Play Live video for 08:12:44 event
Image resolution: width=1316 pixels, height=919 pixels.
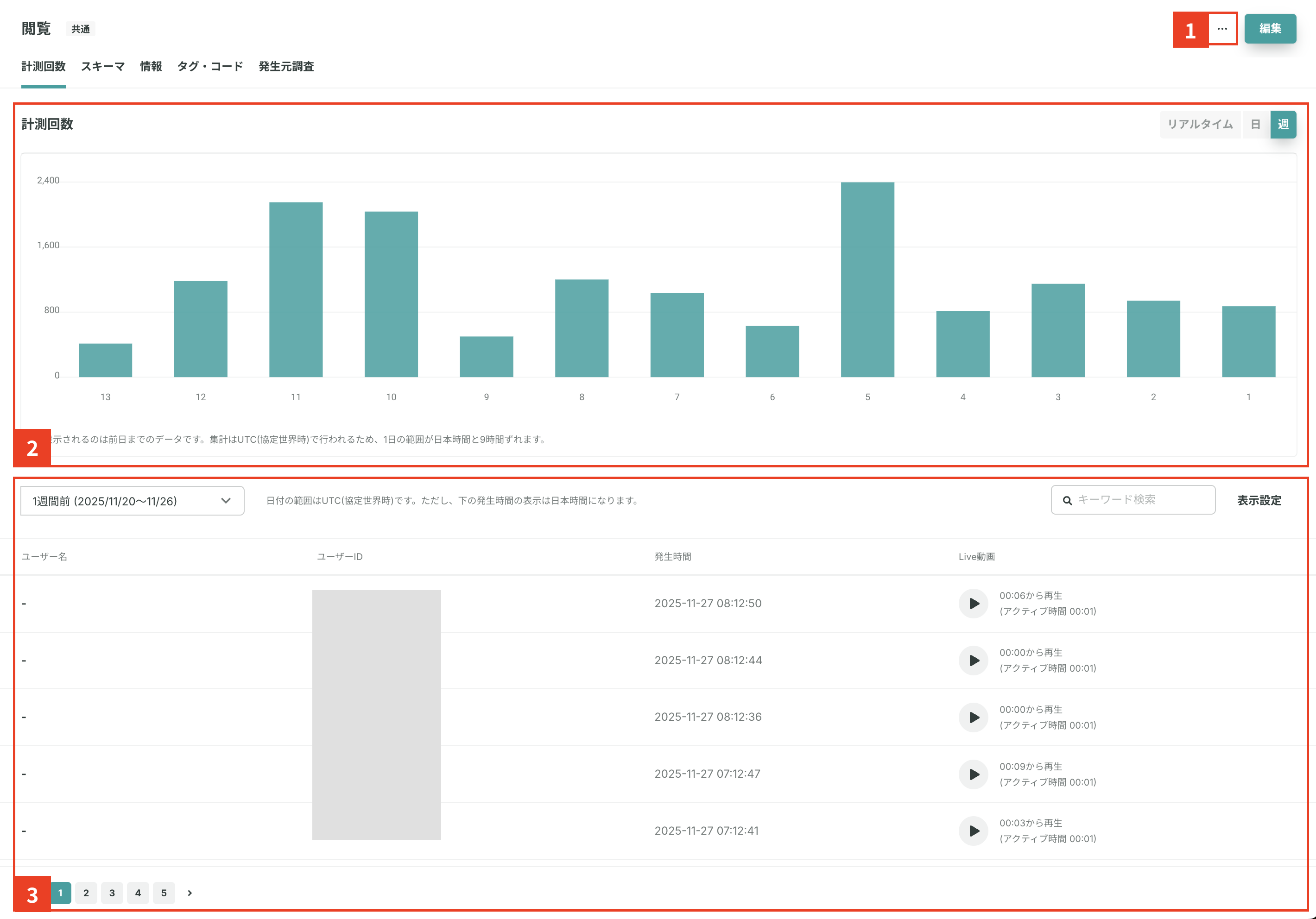click(x=973, y=660)
